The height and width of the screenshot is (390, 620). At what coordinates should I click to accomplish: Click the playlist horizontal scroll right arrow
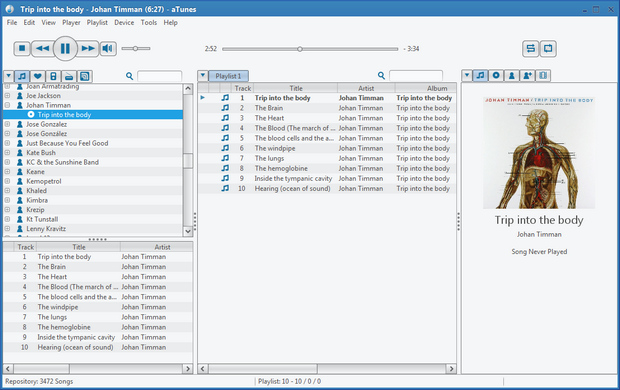coord(451,369)
